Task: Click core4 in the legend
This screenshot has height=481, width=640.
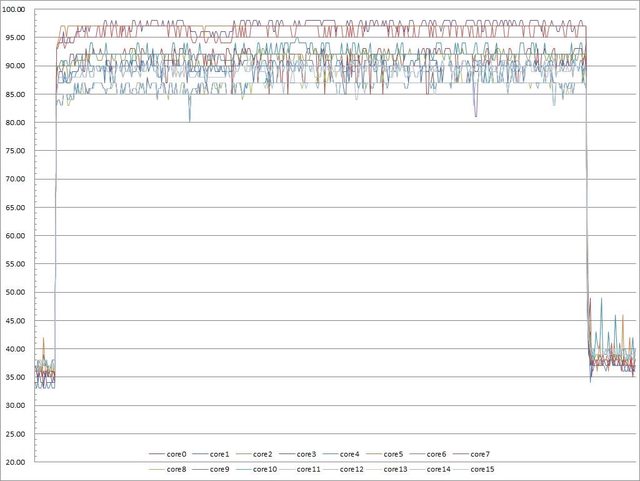Action: point(351,454)
